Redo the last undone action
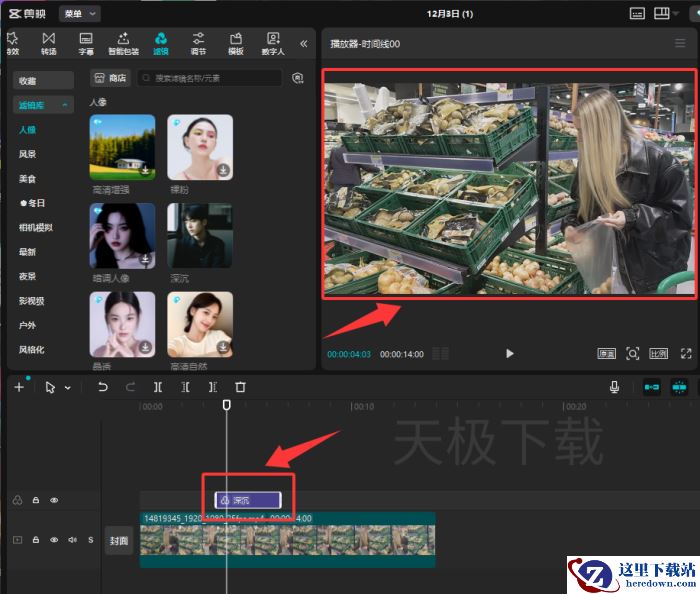The width and height of the screenshot is (700, 594). [130, 387]
